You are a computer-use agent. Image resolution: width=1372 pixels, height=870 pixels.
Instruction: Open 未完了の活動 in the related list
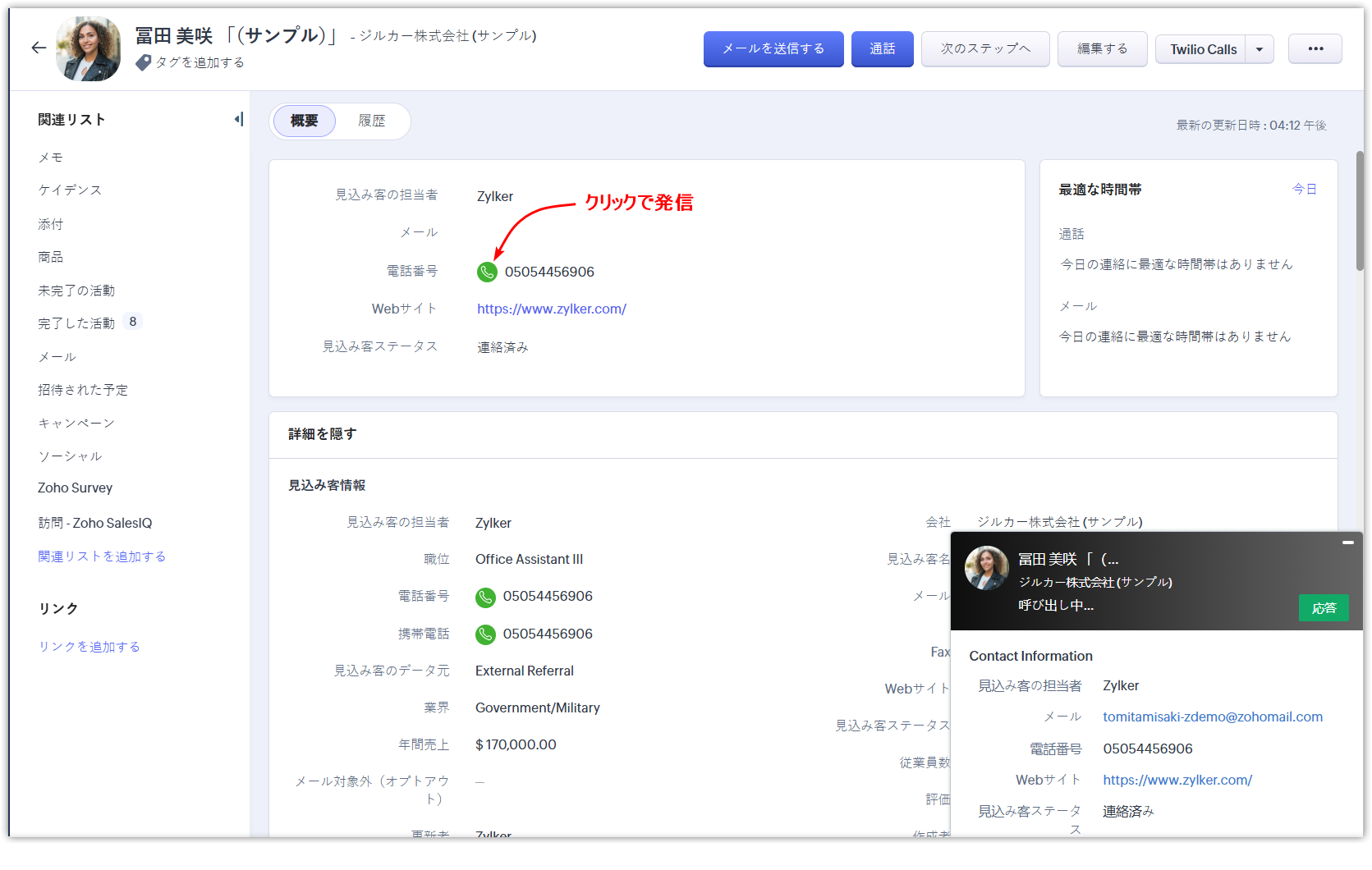(76, 291)
